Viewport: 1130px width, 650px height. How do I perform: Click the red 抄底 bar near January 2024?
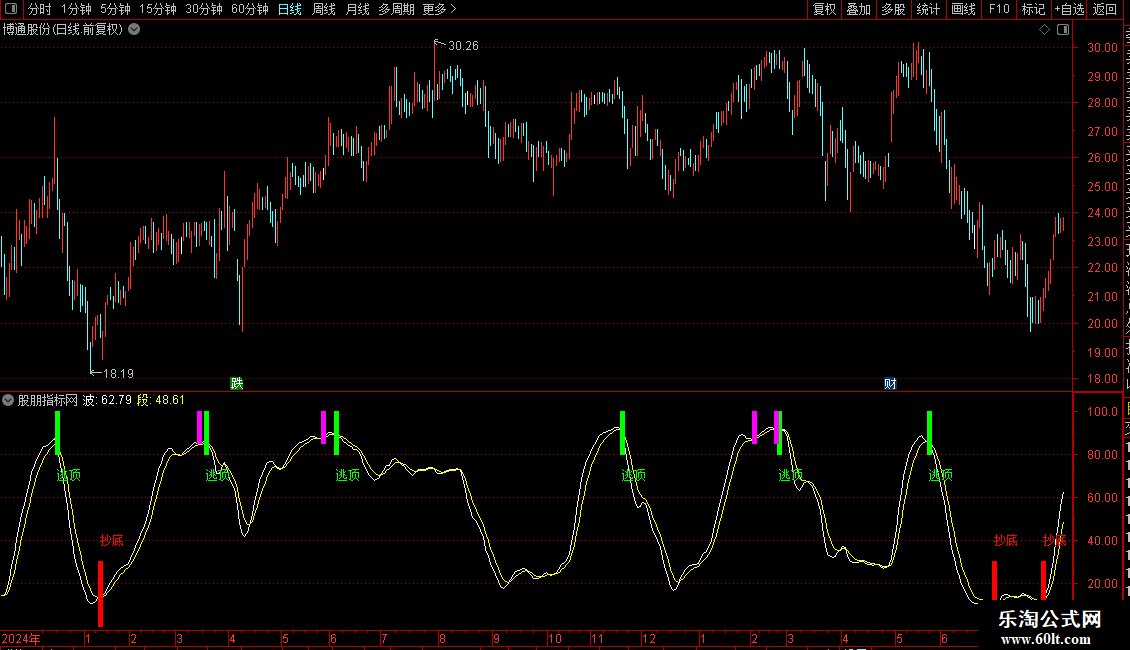(x=100, y=594)
